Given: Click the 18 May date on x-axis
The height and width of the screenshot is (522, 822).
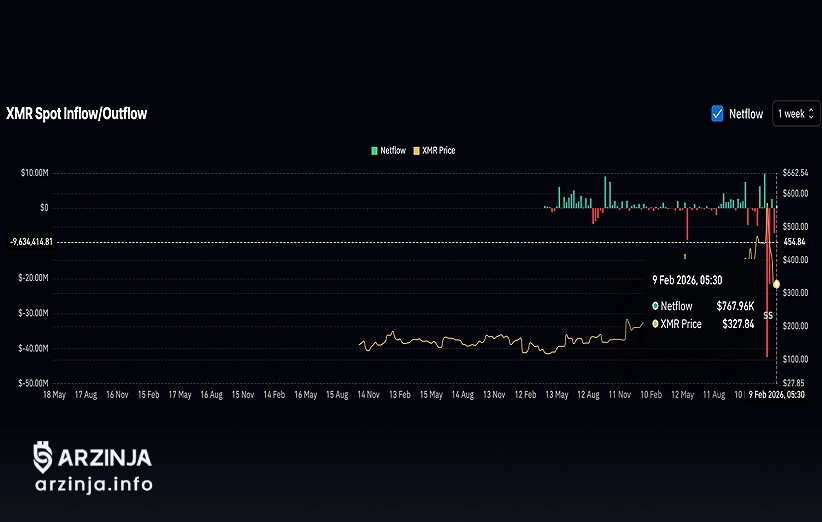Looking at the screenshot, I should tap(53, 395).
